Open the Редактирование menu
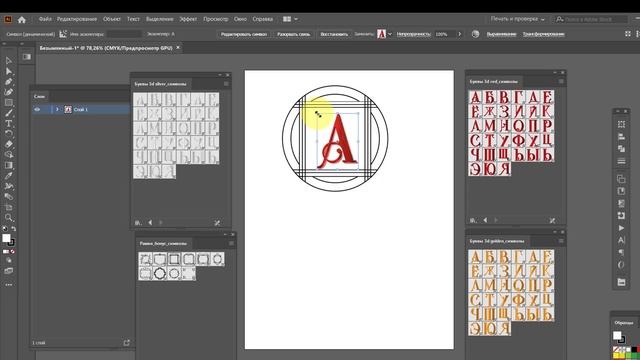Screen dimensions: 640x360 [x=77, y=19]
